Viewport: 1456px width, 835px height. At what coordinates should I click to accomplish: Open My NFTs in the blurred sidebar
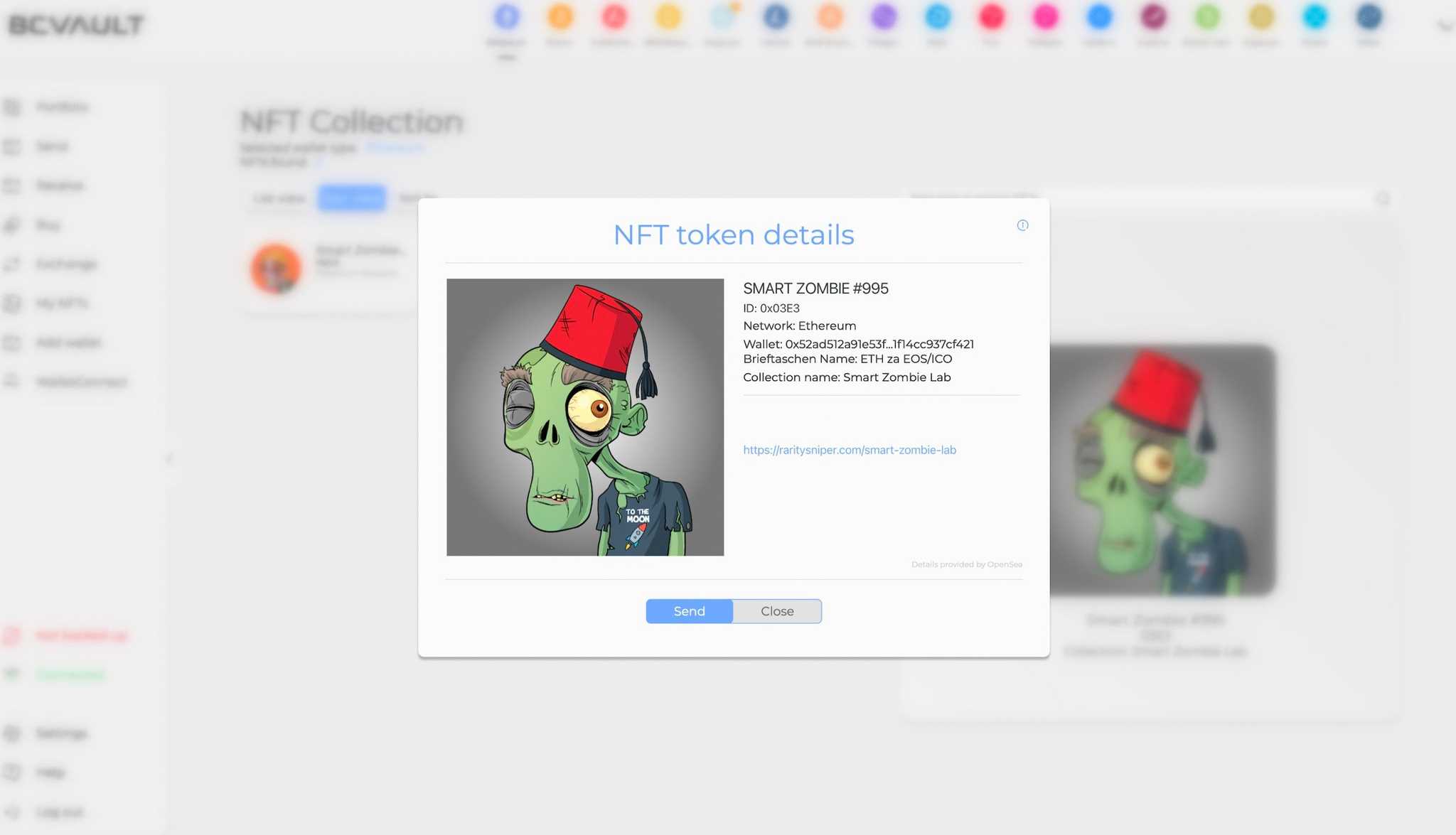pos(62,303)
